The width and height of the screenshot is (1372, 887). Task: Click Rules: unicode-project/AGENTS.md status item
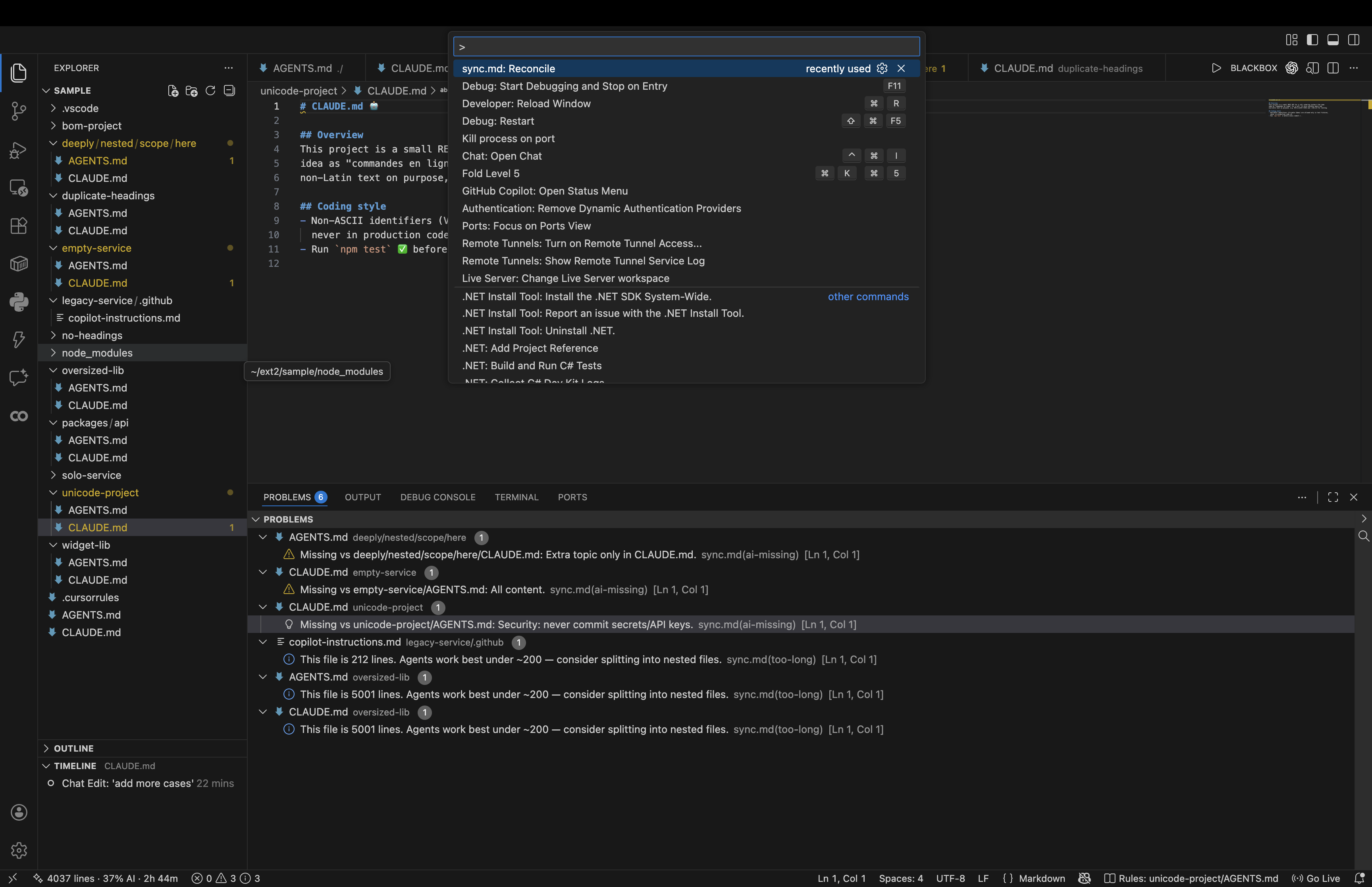pos(1191,878)
